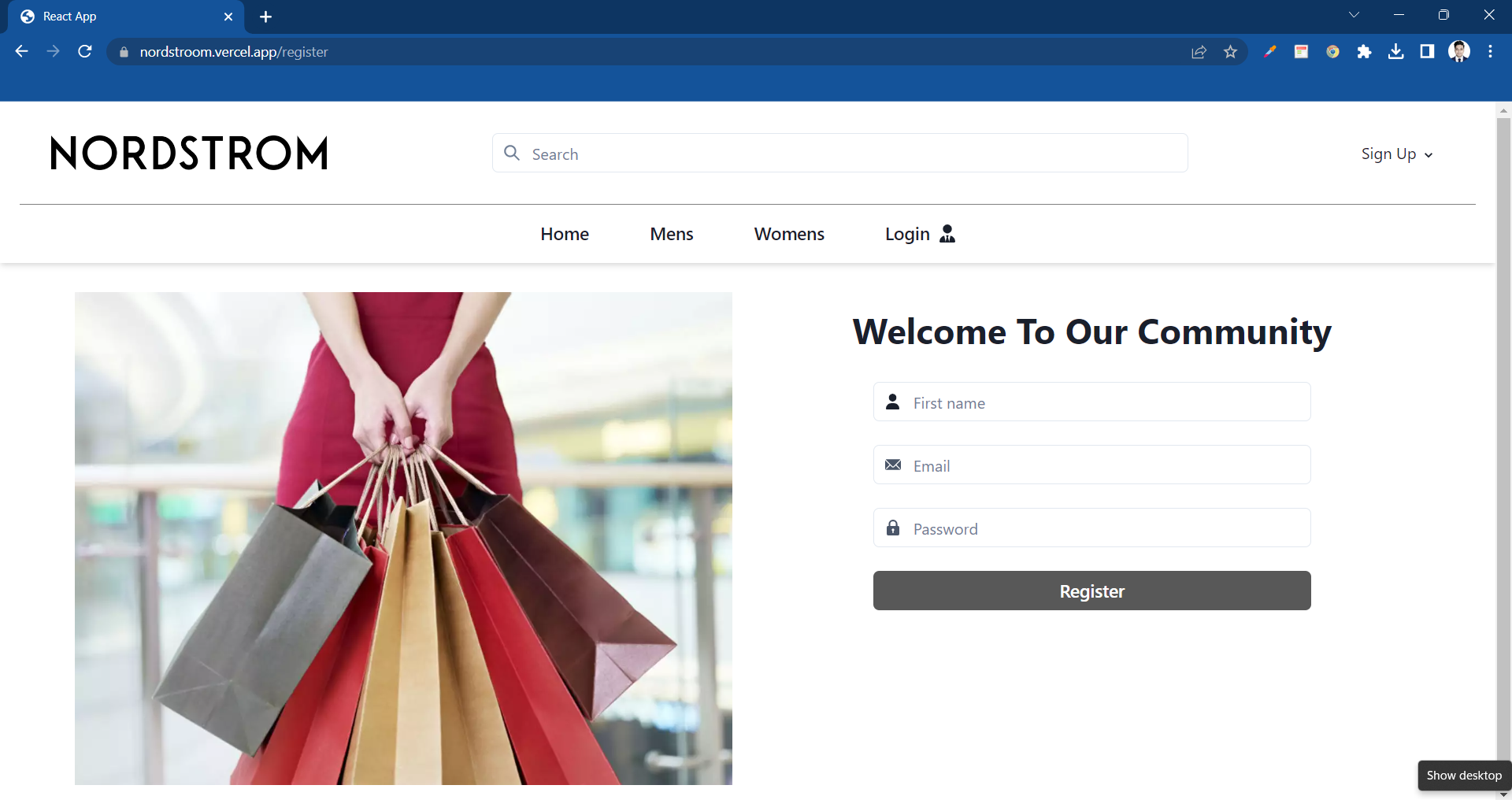The width and height of the screenshot is (1512, 800).
Task: Click the Show desktop button
Action: pos(1464,776)
